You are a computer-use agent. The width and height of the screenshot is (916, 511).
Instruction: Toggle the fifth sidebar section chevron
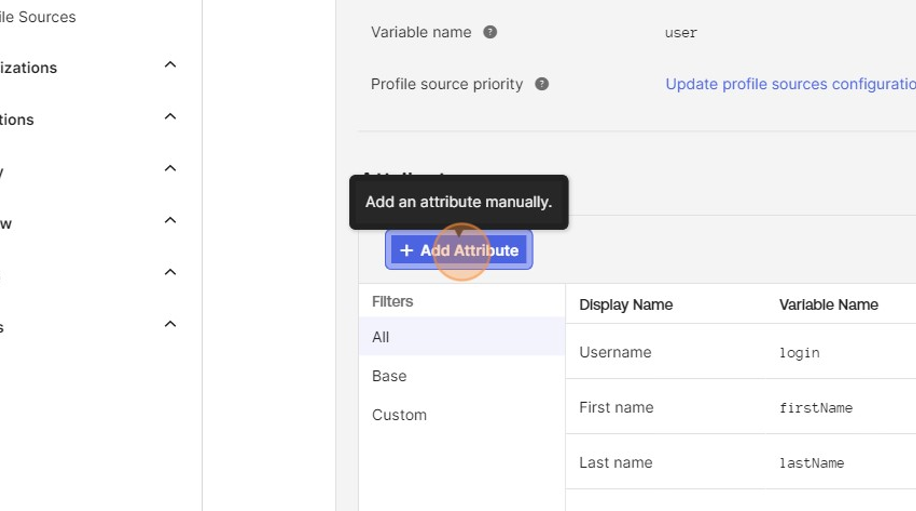pos(170,272)
